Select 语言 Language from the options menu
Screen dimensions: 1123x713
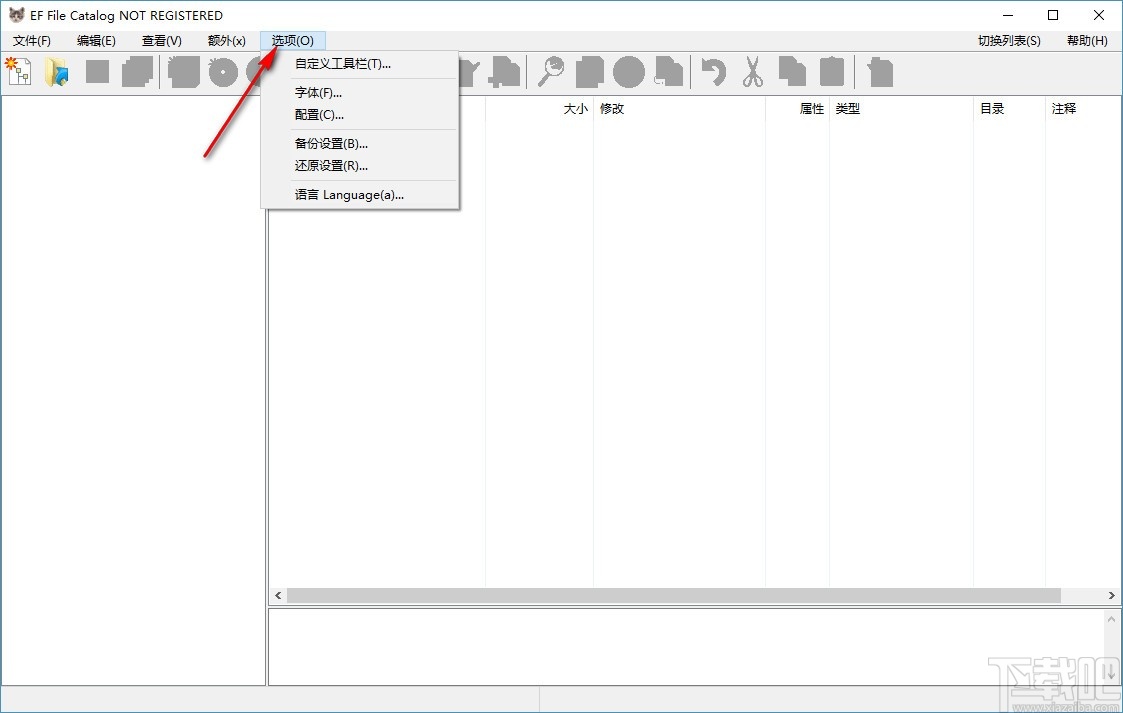pyautogui.click(x=349, y=194)
